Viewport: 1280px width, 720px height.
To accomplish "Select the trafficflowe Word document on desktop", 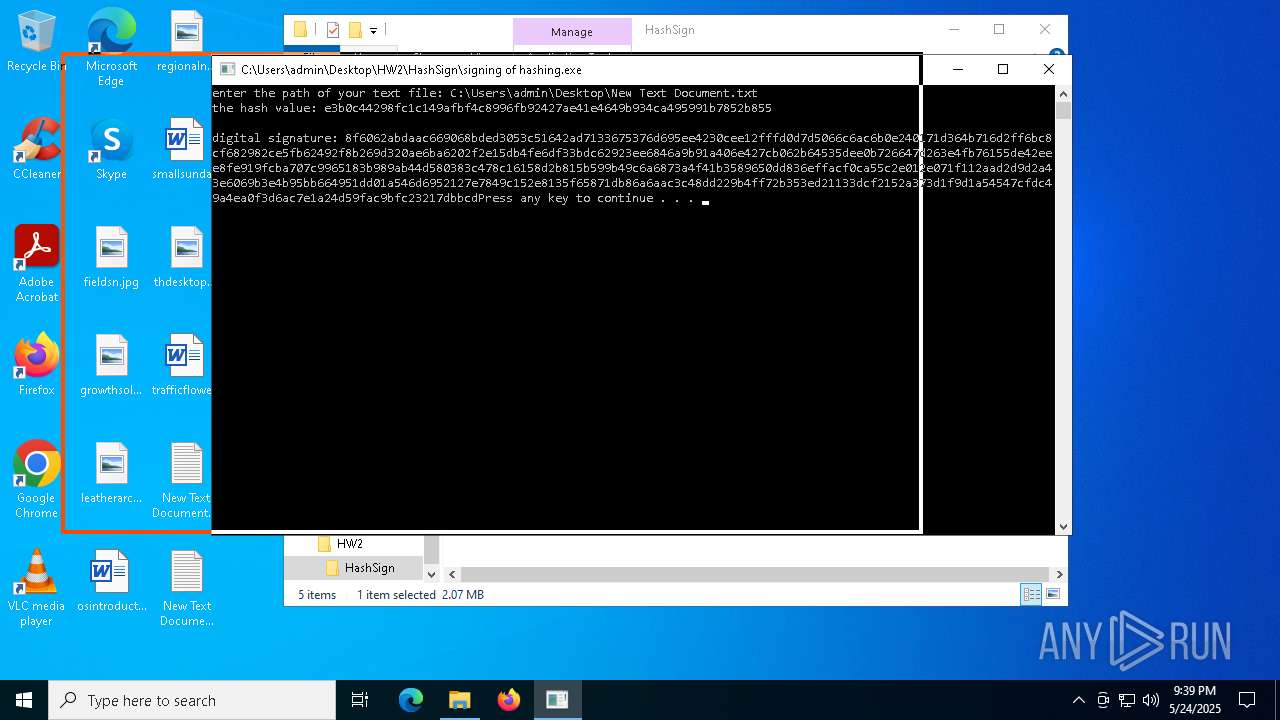I will pos(183,366).
